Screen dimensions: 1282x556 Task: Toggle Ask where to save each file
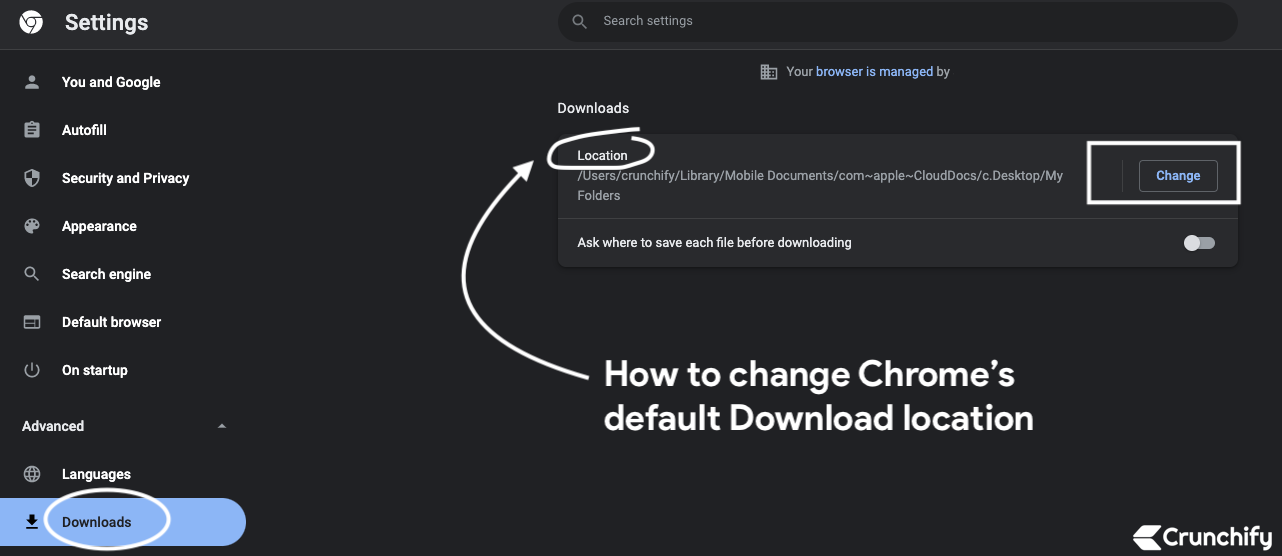[x=1199, y=243]
